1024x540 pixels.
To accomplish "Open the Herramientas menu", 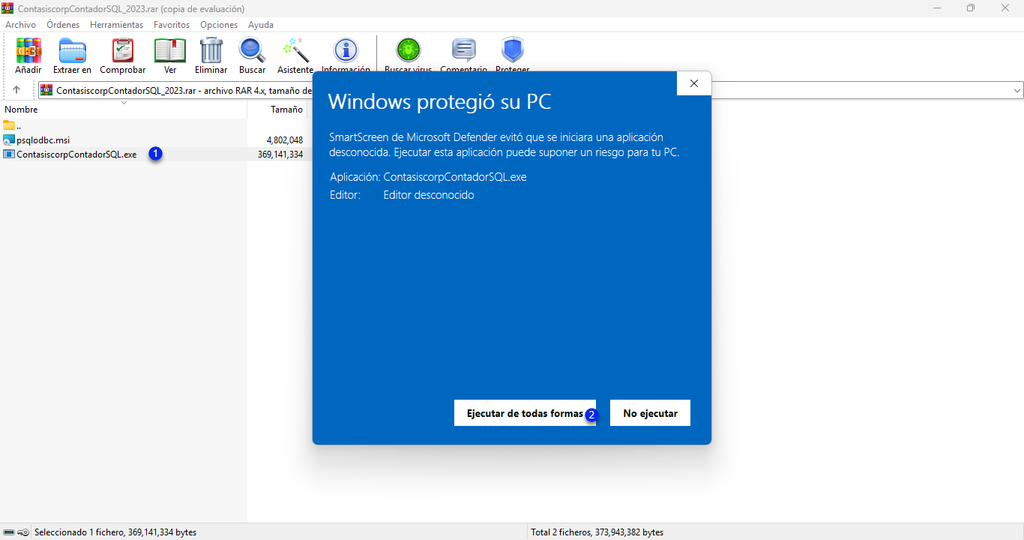I will tap(116, 25).
